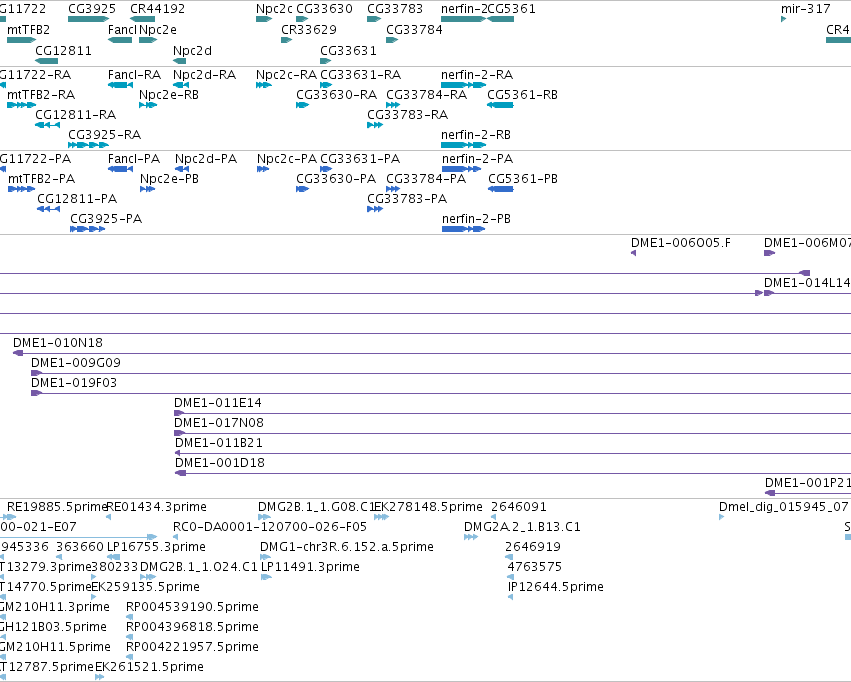Screen dimensions: 851x682
Task: Select the mir-317 gene marker
Action: tap(784, 19)
